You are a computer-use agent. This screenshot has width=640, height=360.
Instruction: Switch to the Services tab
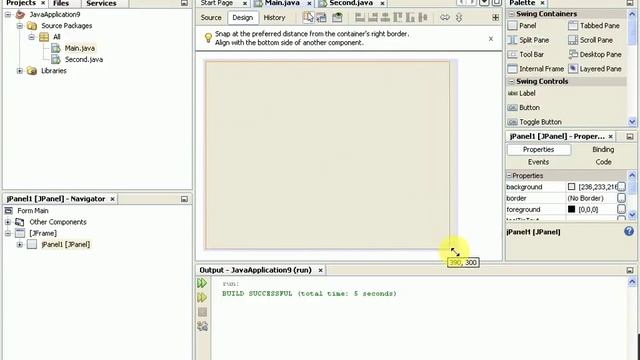click(101, 3)
